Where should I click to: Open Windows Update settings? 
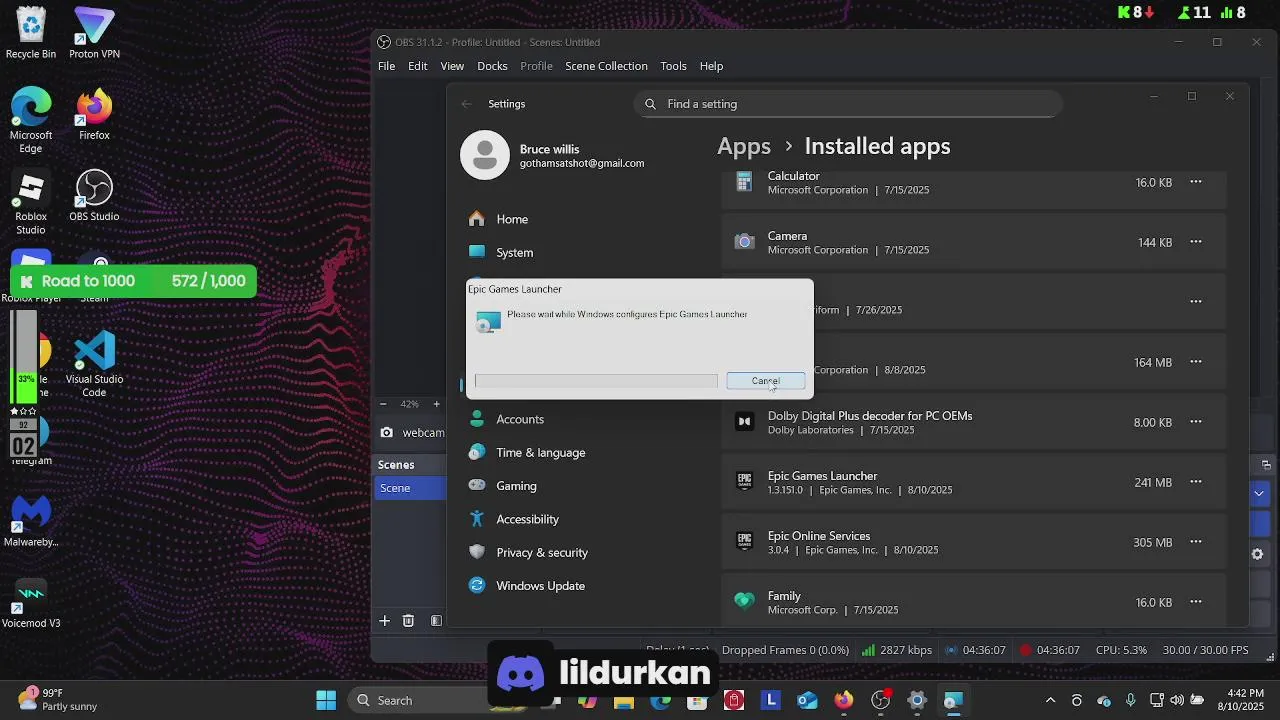pyautogui.click(x=541, y=586)
